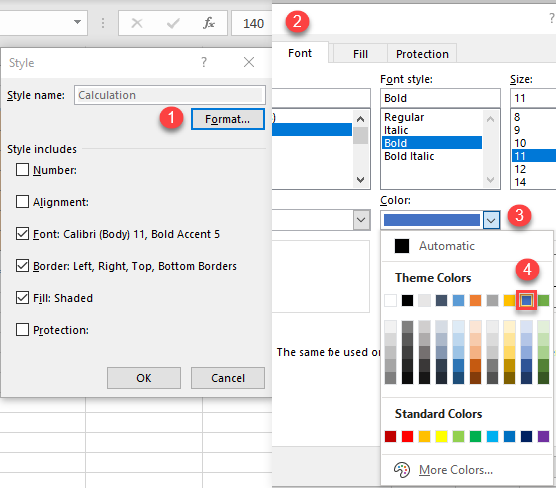Close the Style dialog
This screenshot has width=556, height=488.
coord(249,62)
